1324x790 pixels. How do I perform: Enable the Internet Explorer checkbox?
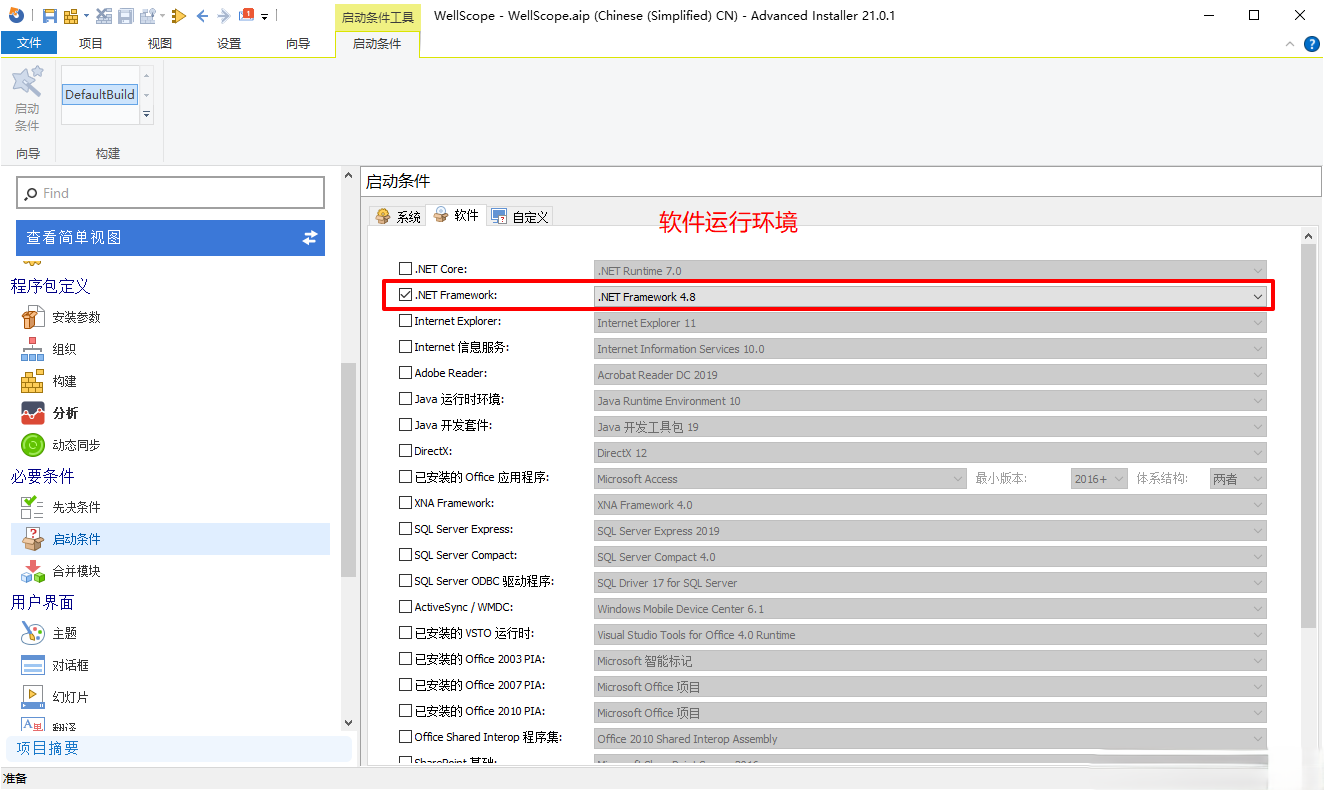point(405,321)
